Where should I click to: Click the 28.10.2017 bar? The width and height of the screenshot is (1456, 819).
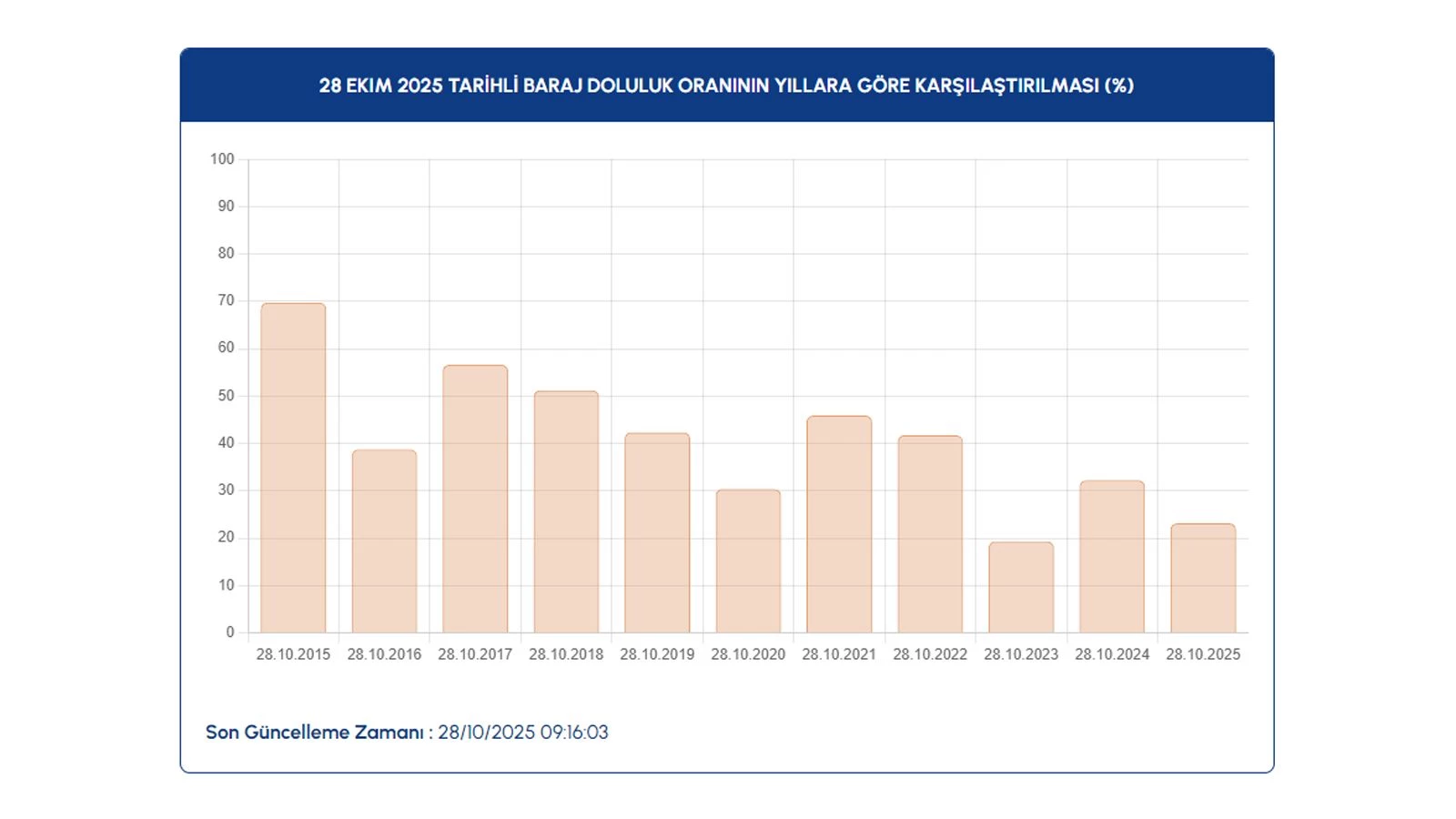pos(475,499)
